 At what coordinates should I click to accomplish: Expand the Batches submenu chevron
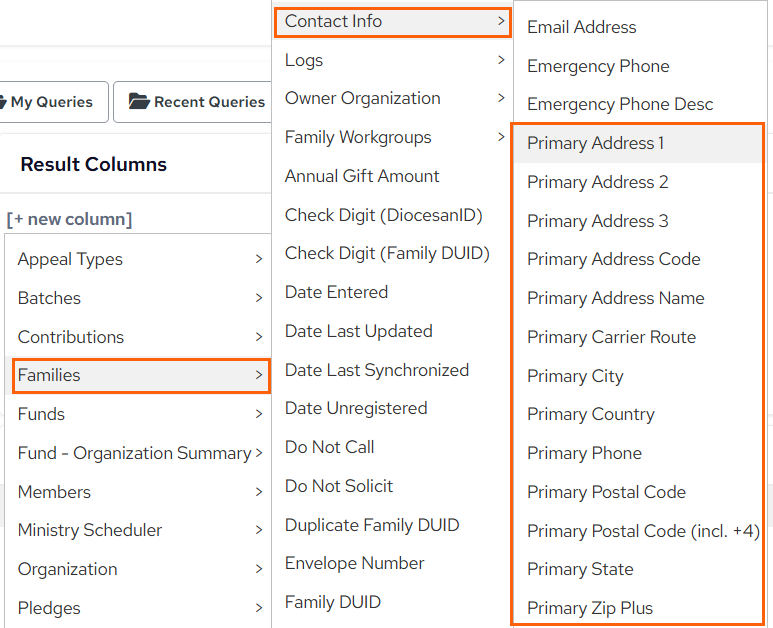[x=259, y=298]
